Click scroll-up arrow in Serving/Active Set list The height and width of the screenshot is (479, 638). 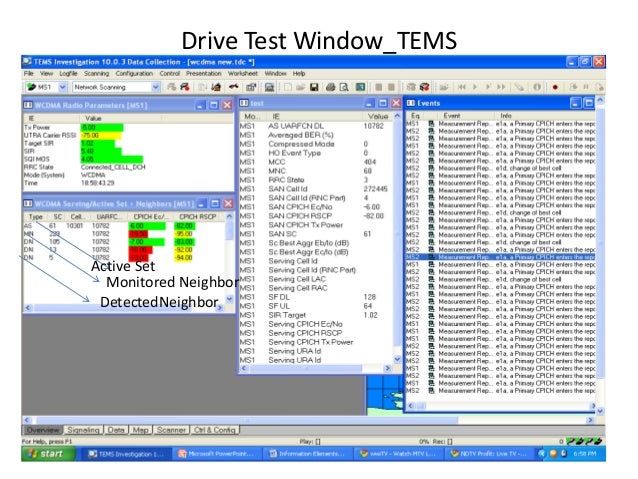tap(229, 217)
